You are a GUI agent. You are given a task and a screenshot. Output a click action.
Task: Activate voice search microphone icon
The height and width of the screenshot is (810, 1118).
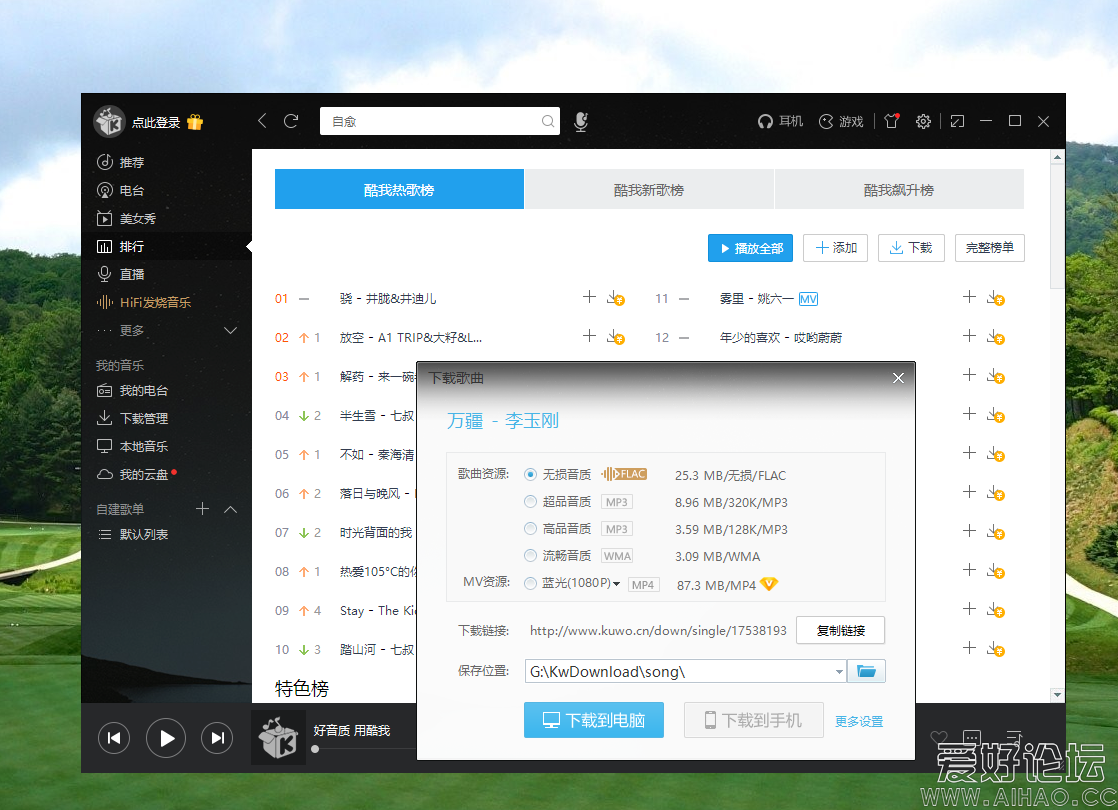(580, 121)
